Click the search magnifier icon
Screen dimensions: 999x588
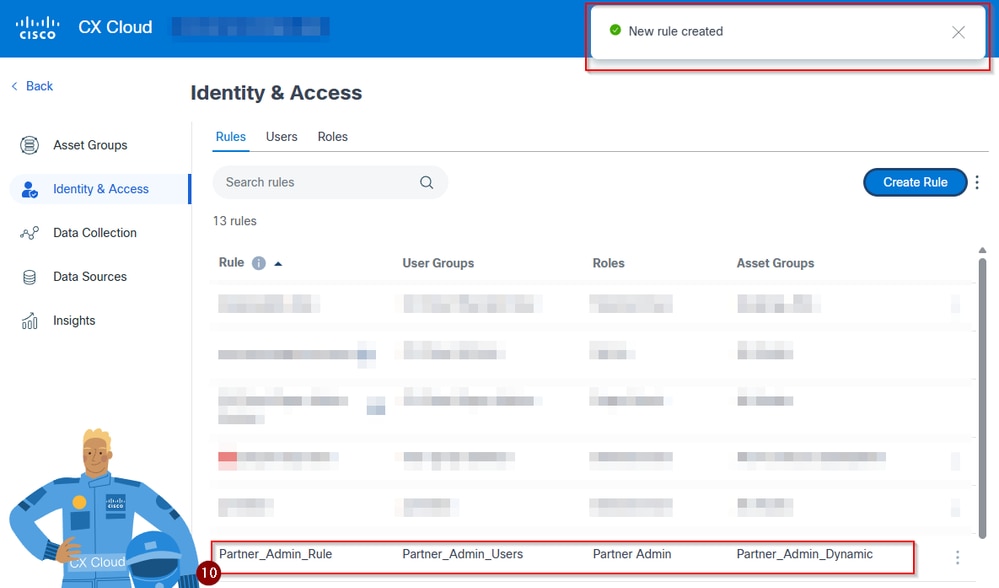coord(426,183)
